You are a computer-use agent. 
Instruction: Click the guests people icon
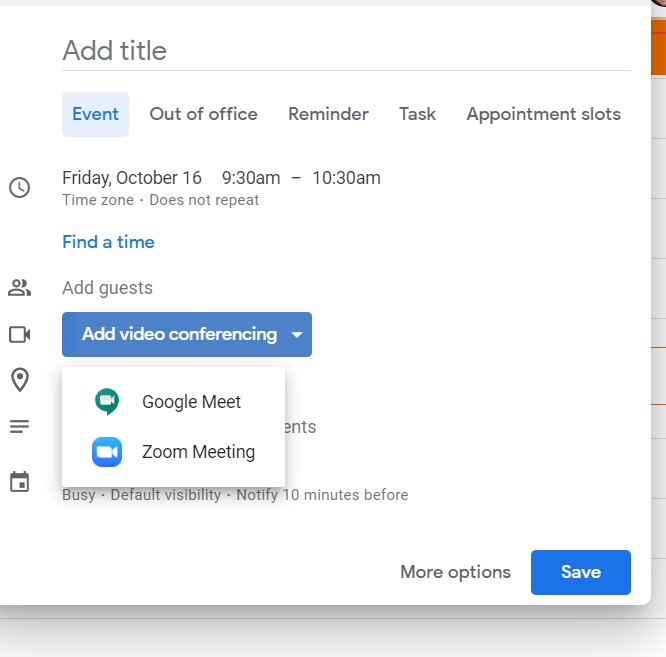19,288
